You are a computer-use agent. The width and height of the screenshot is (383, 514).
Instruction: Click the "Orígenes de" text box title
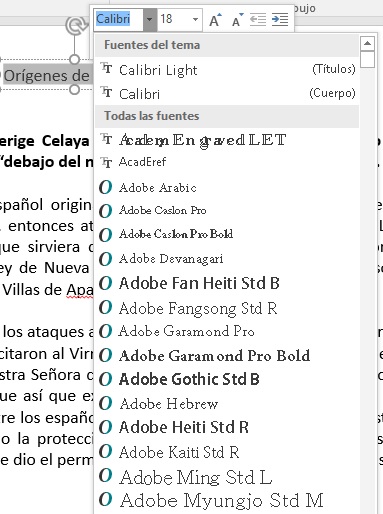47,76
